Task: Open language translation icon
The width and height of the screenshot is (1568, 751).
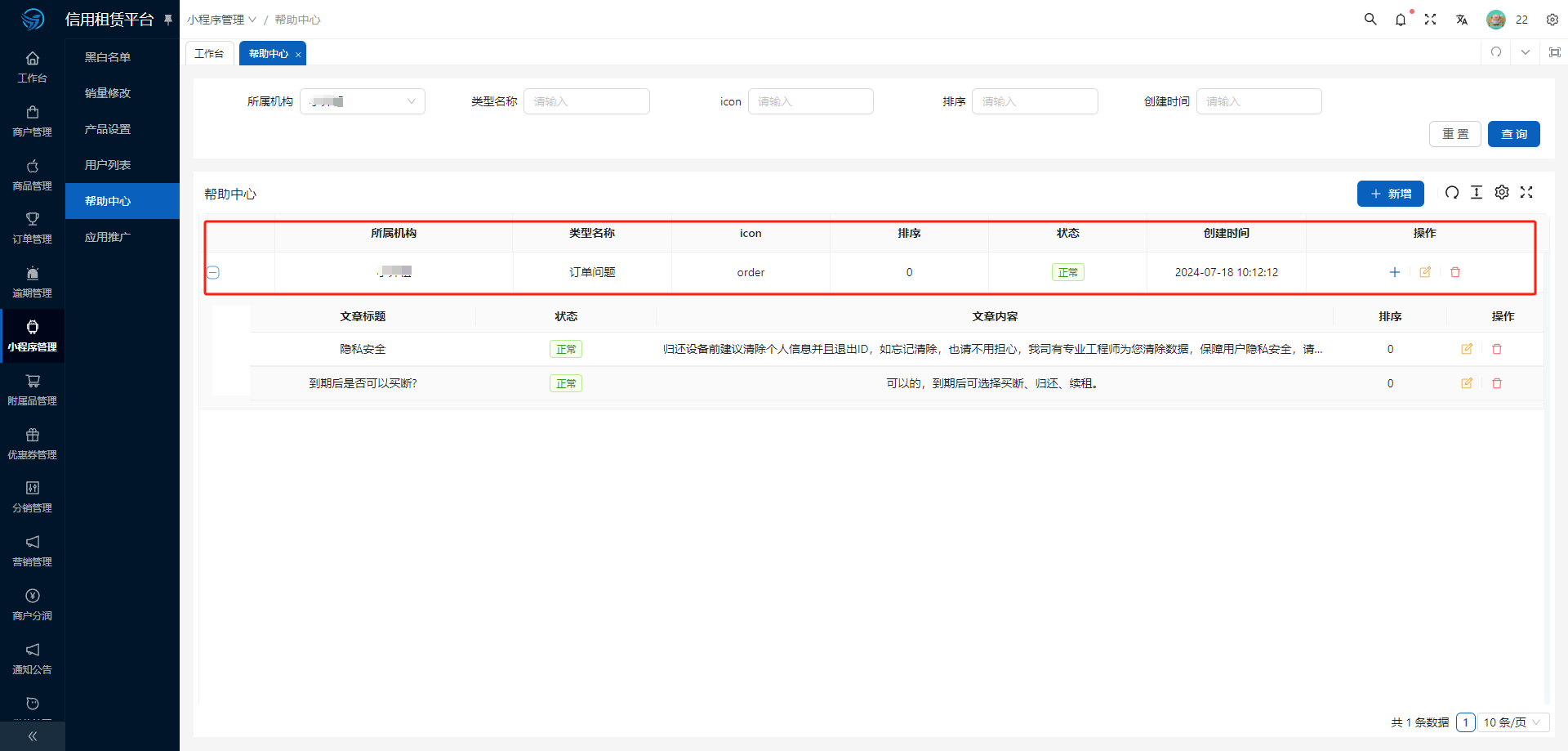Action: (1462, 20)
